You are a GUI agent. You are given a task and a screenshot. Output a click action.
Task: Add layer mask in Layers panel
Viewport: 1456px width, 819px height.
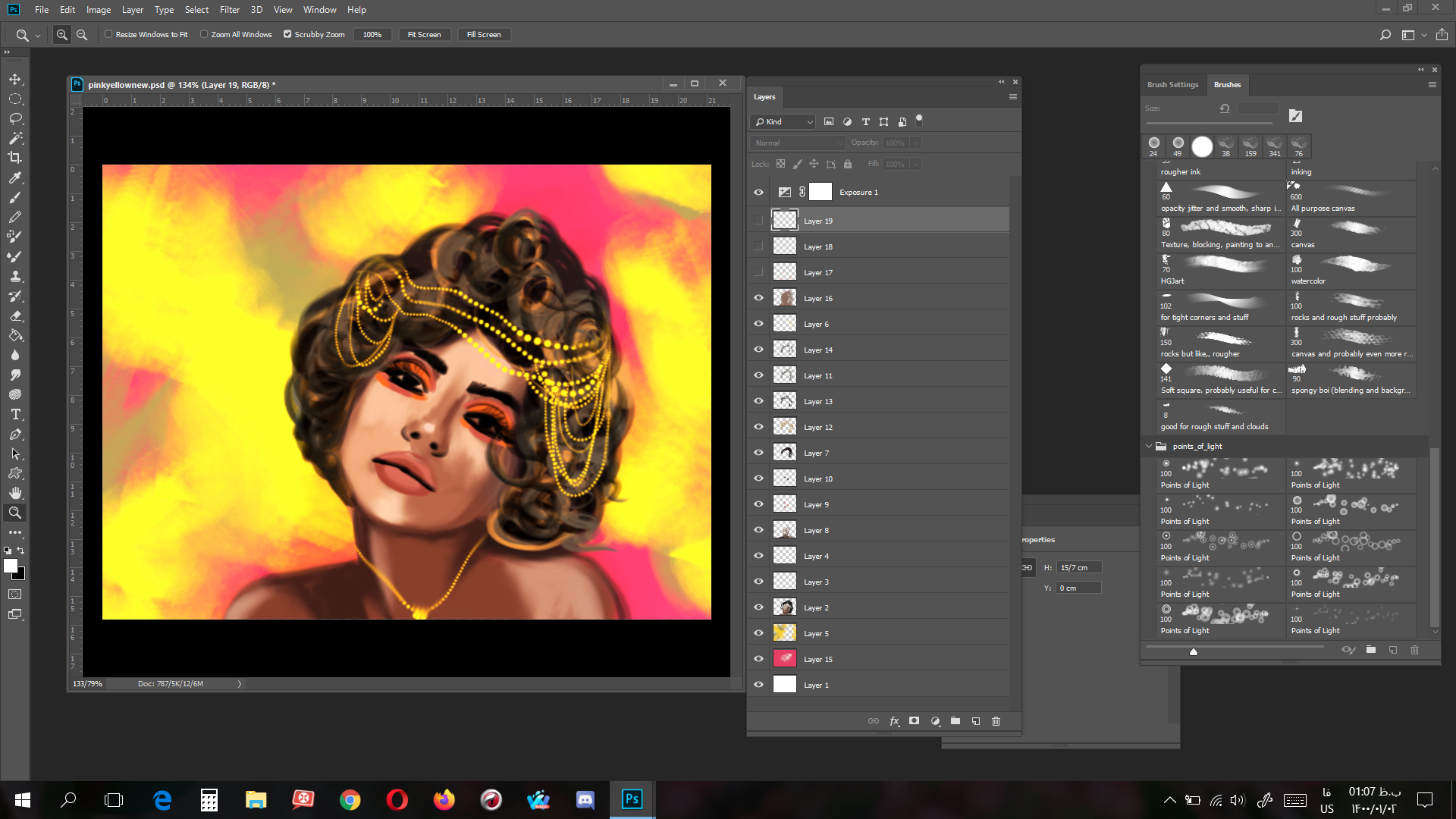(x=915, y=721)
